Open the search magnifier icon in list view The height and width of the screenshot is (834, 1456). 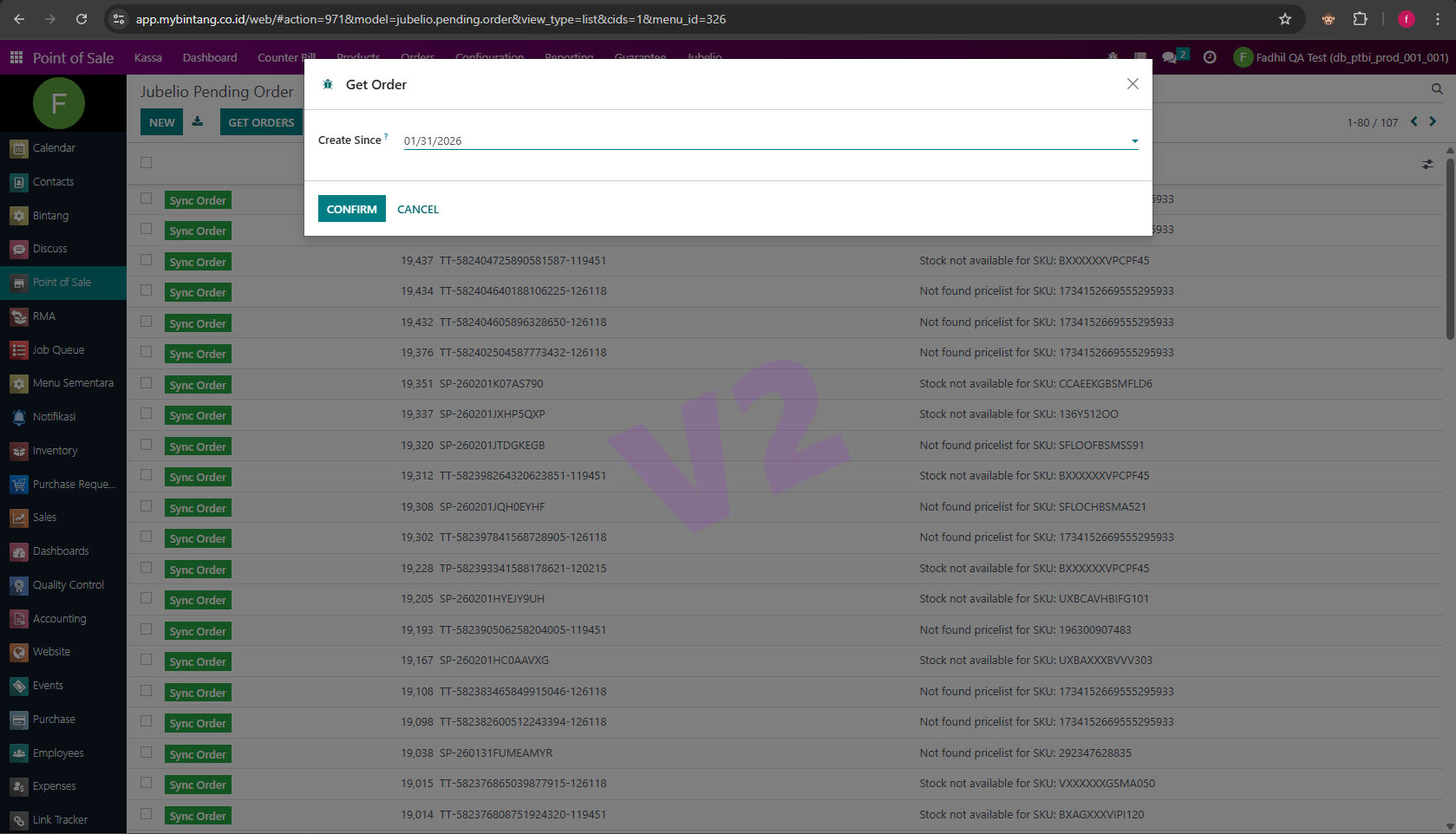tap(1437, 88)
